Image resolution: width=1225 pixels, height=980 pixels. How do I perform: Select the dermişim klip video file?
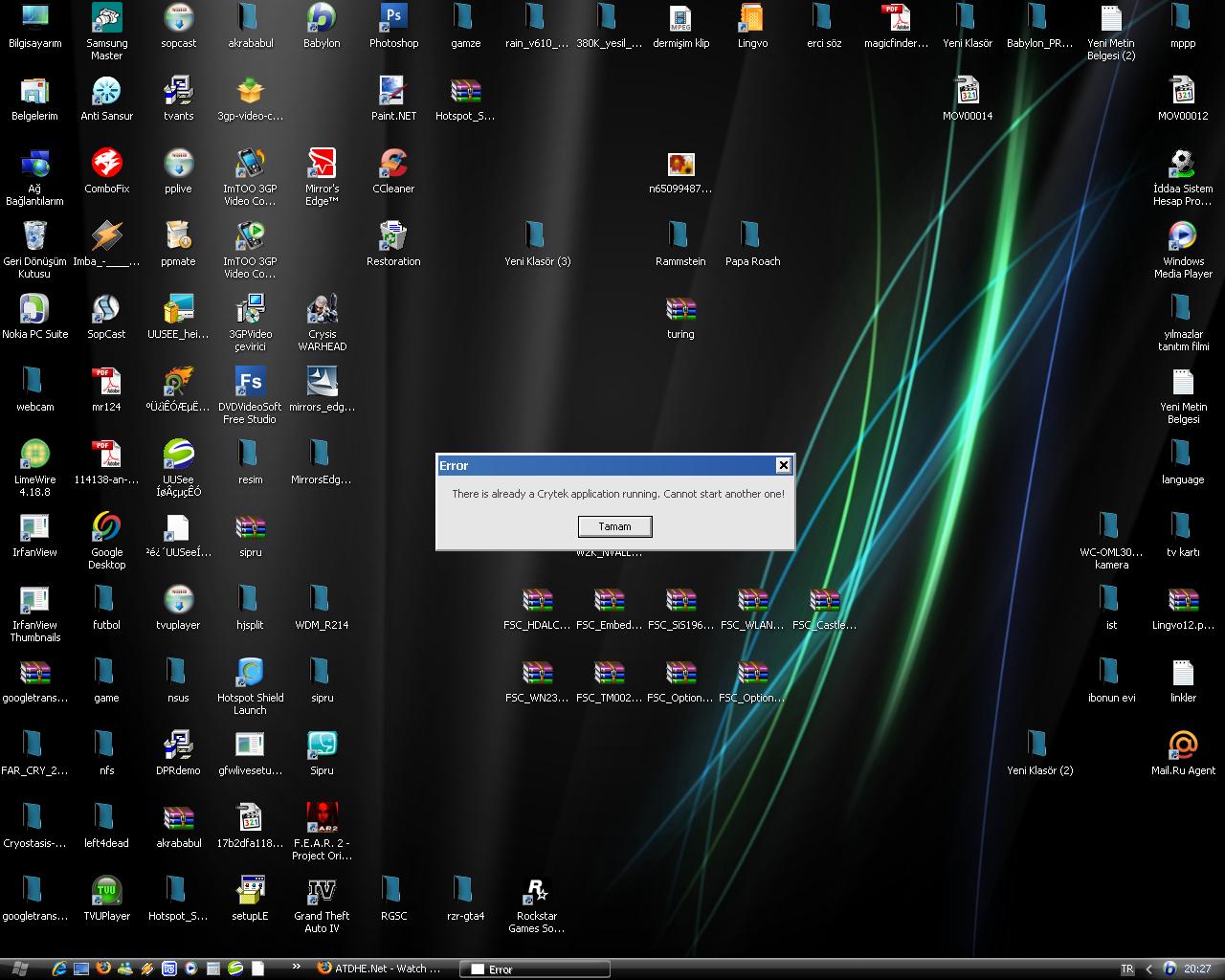pyautogui.click(x=680, y=26)
